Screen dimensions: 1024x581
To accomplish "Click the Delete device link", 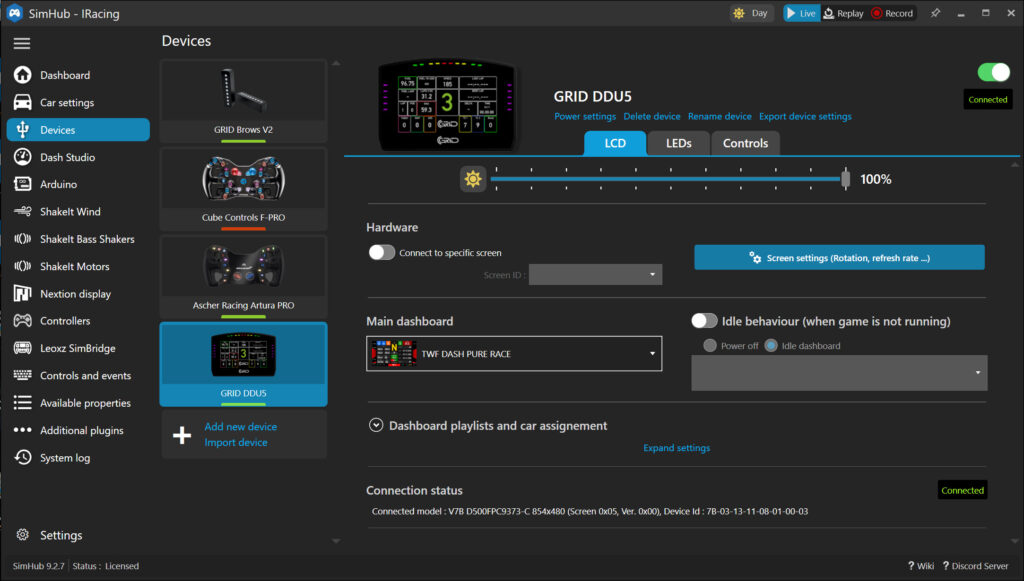I will point(652,116).
